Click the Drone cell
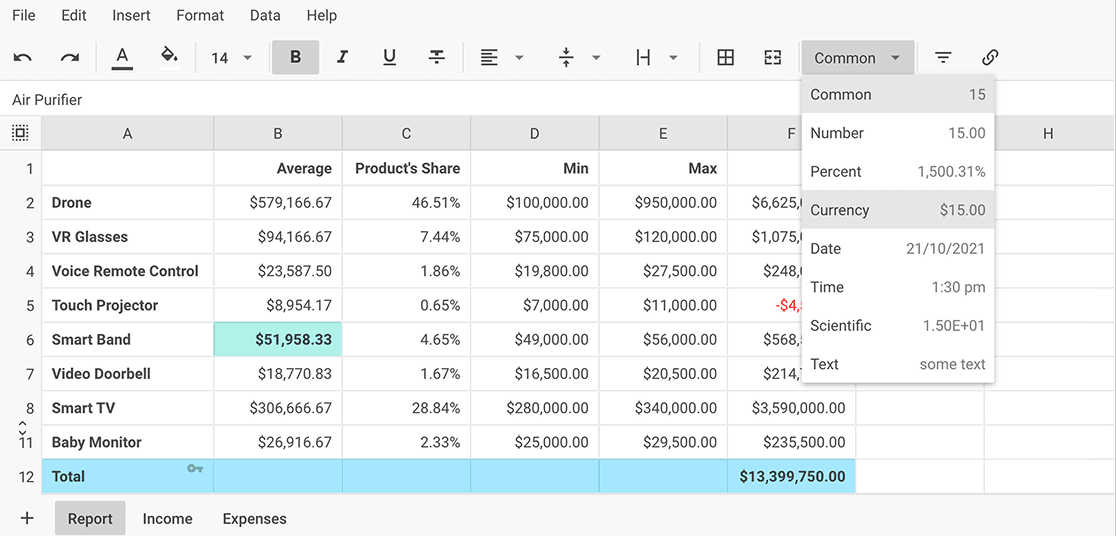1116x536 pixels. pos(127,203)
